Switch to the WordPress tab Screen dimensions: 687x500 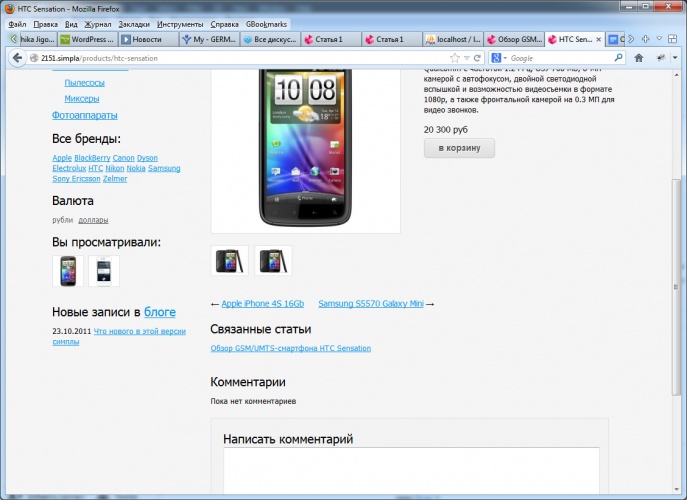88,39
